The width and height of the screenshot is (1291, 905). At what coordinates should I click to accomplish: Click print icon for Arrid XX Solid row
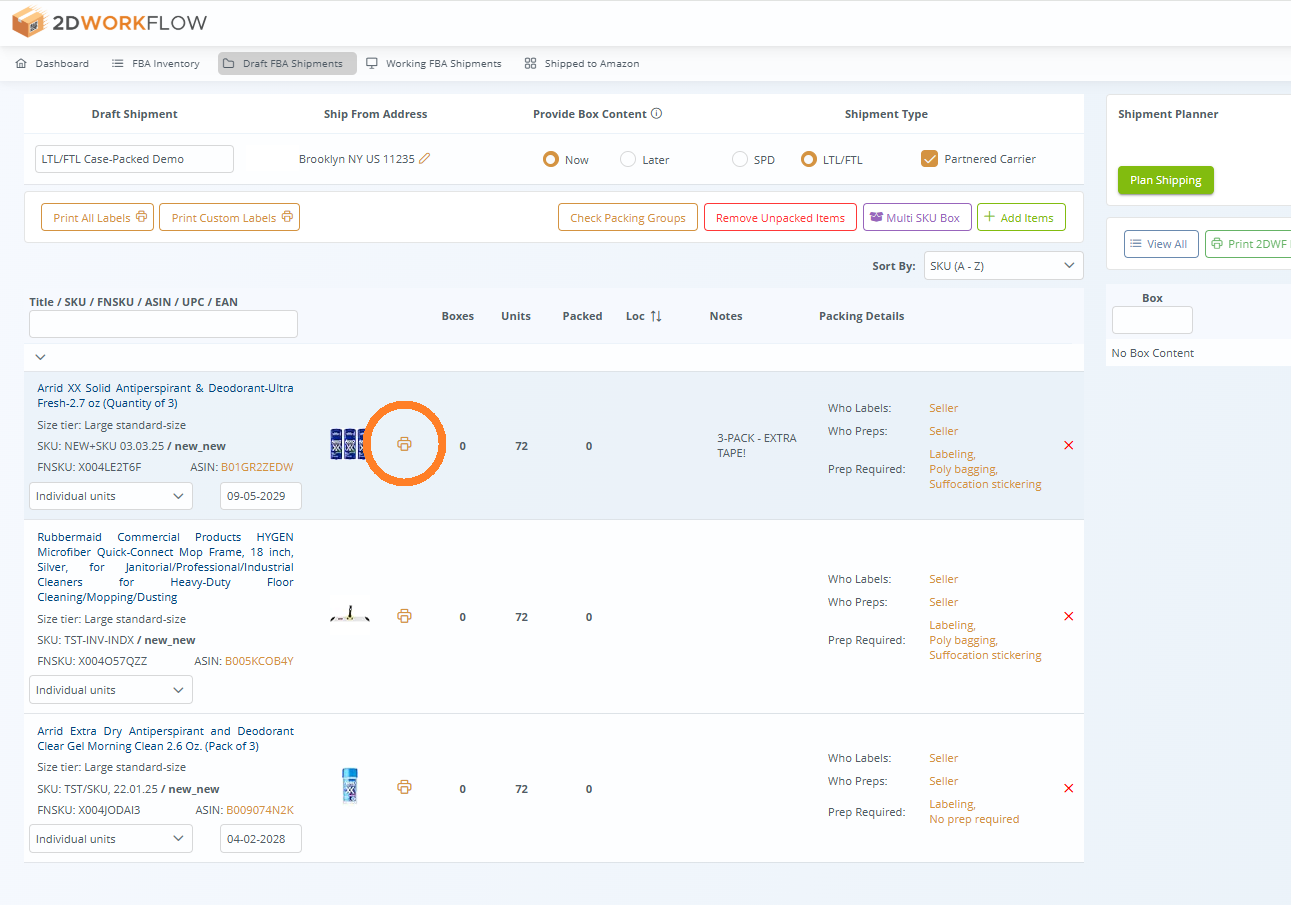coord(404,445)
